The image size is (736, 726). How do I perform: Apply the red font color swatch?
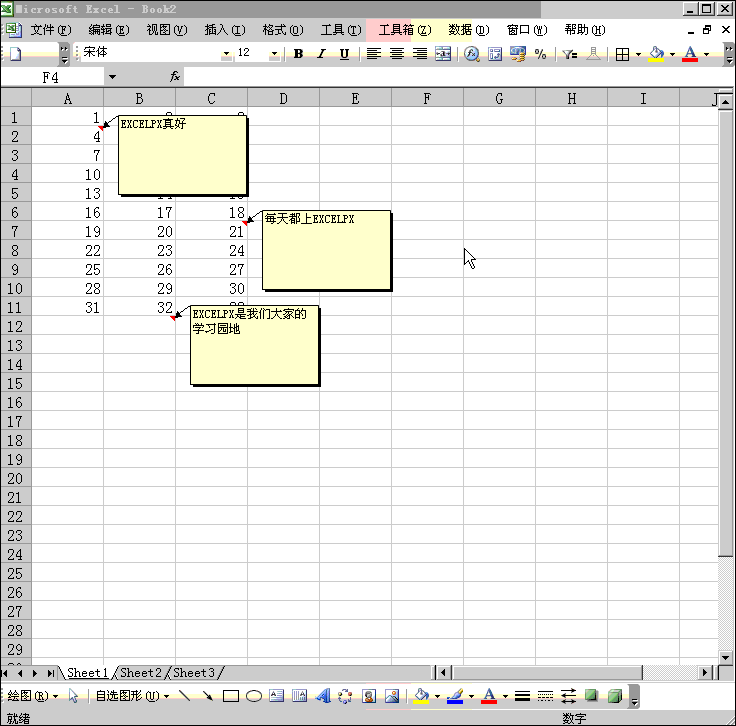(690, 53)
